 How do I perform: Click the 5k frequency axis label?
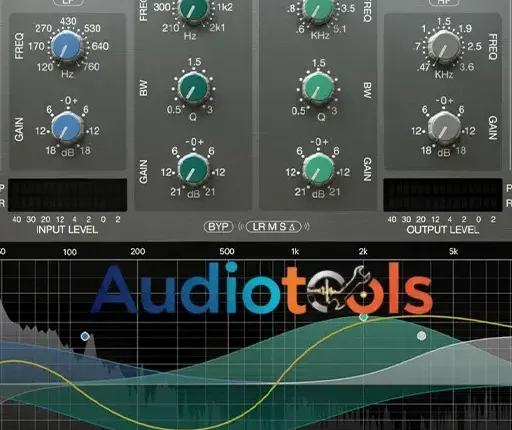pos(453,251)
